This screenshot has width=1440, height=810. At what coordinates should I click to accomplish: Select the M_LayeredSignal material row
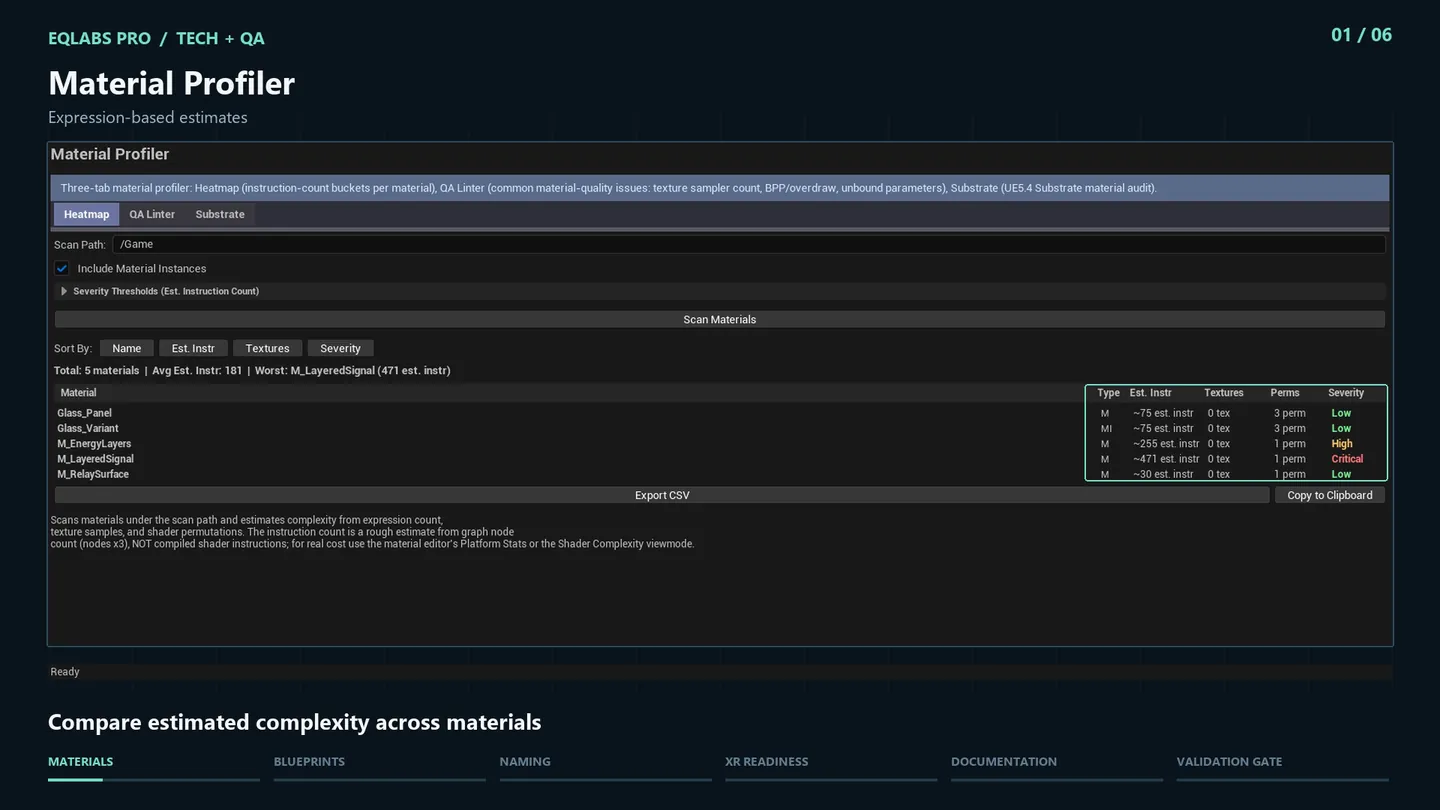tap(720, 459)
